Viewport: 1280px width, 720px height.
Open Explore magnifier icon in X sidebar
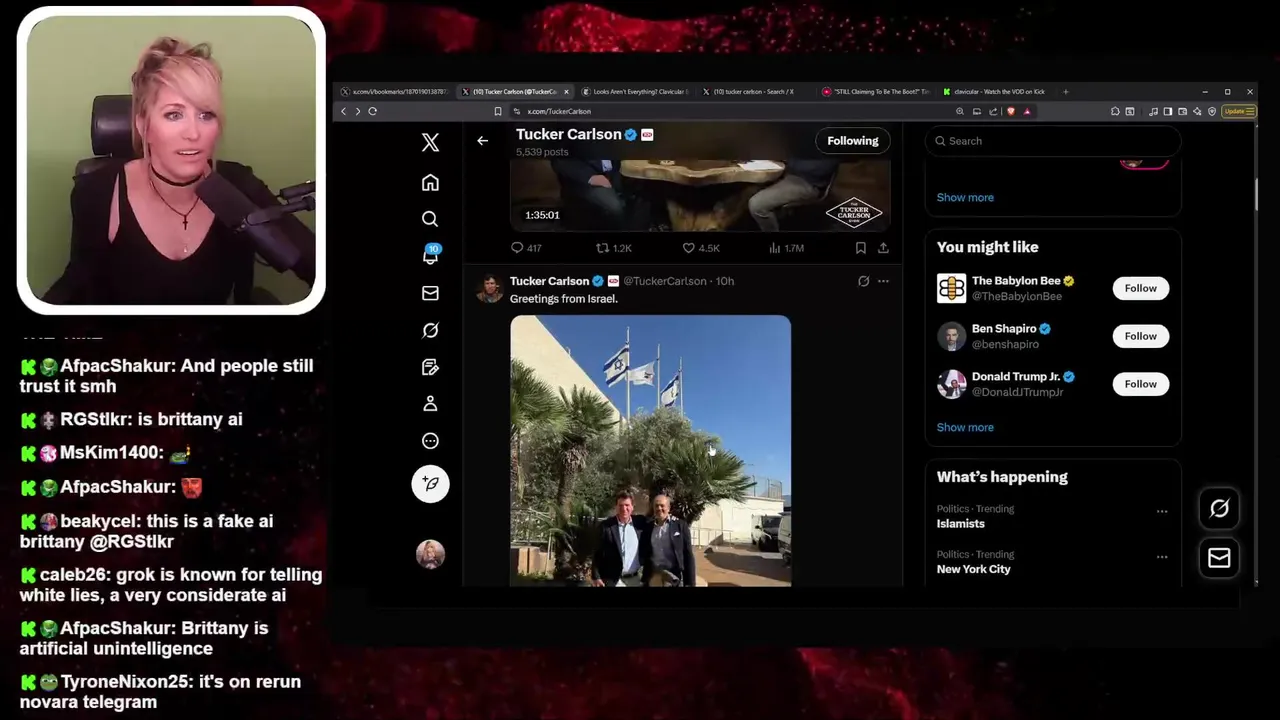click(430, 219)
